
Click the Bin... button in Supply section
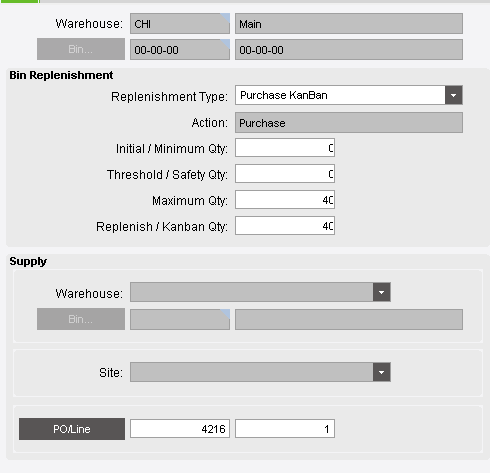pyautogui.click(x=81, y=319)
